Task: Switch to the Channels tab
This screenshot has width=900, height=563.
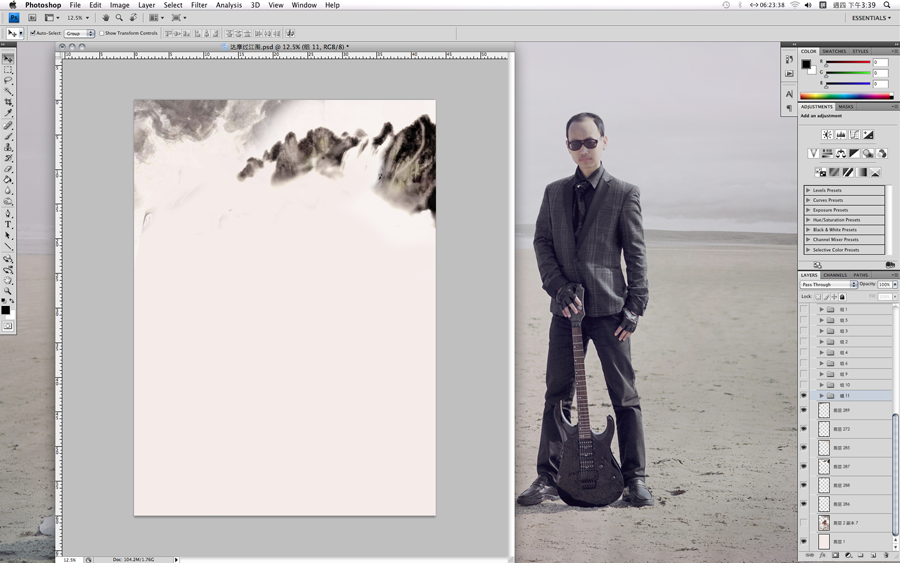Action: coord(835,275)
